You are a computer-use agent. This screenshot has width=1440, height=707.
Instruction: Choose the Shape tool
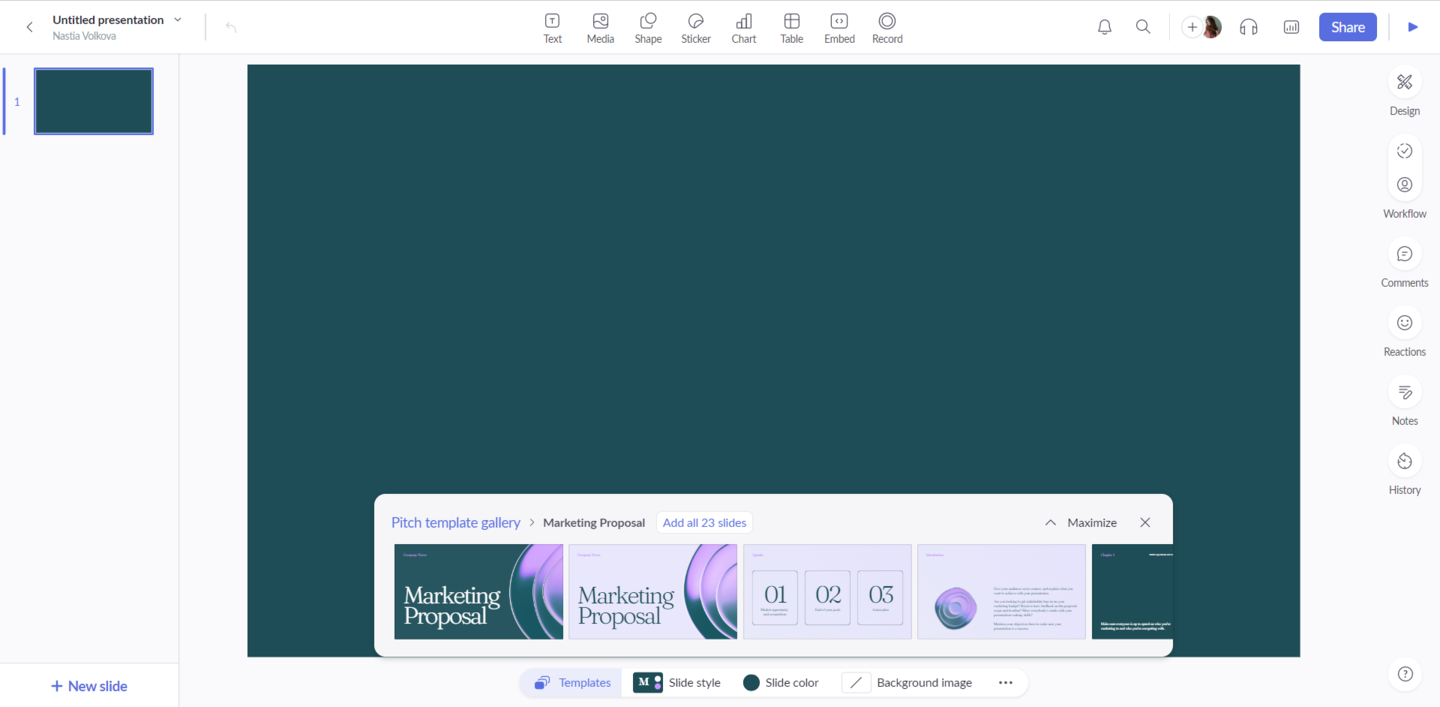point(648,27)
